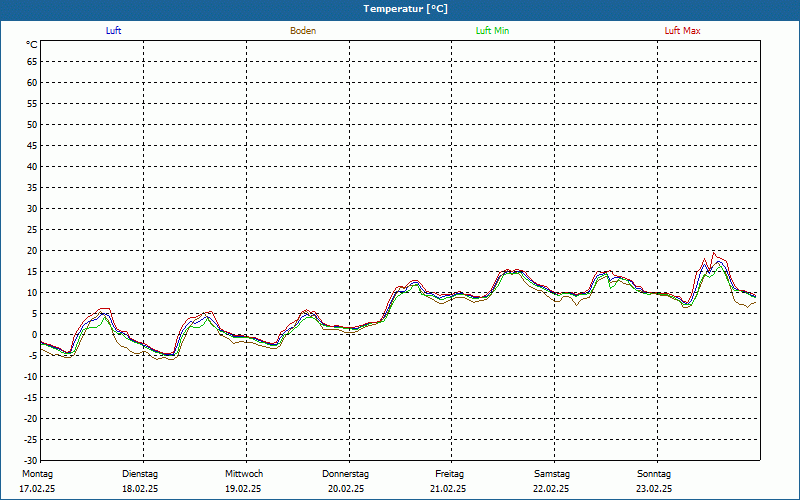
Task: Click the Mittwoch day label
Action: [244, 474]
